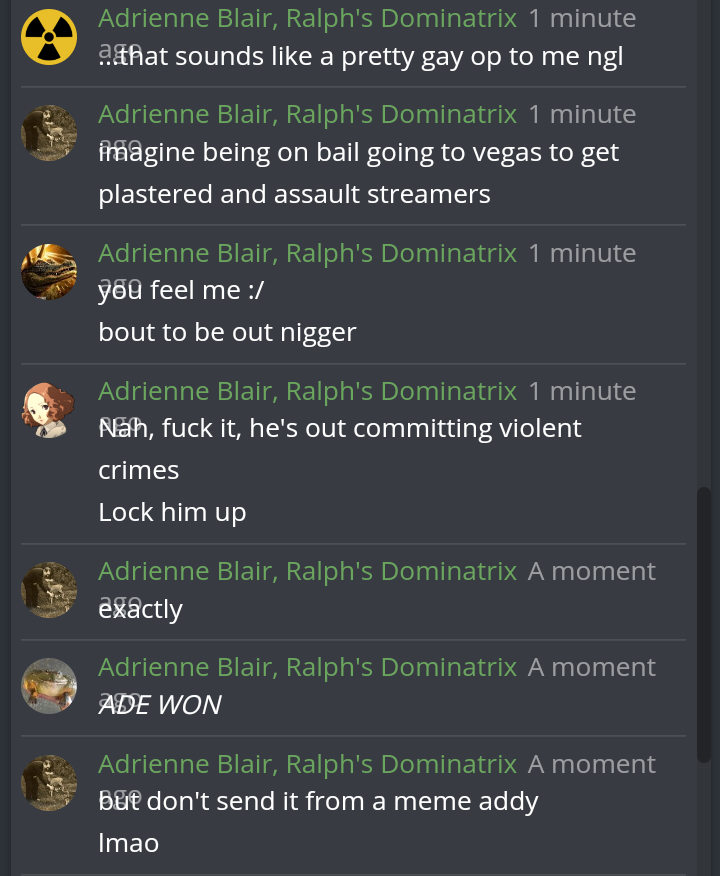Click '1 minute' timestamp on first message
The width and height of the screenshot is (720, 876).
582,18
